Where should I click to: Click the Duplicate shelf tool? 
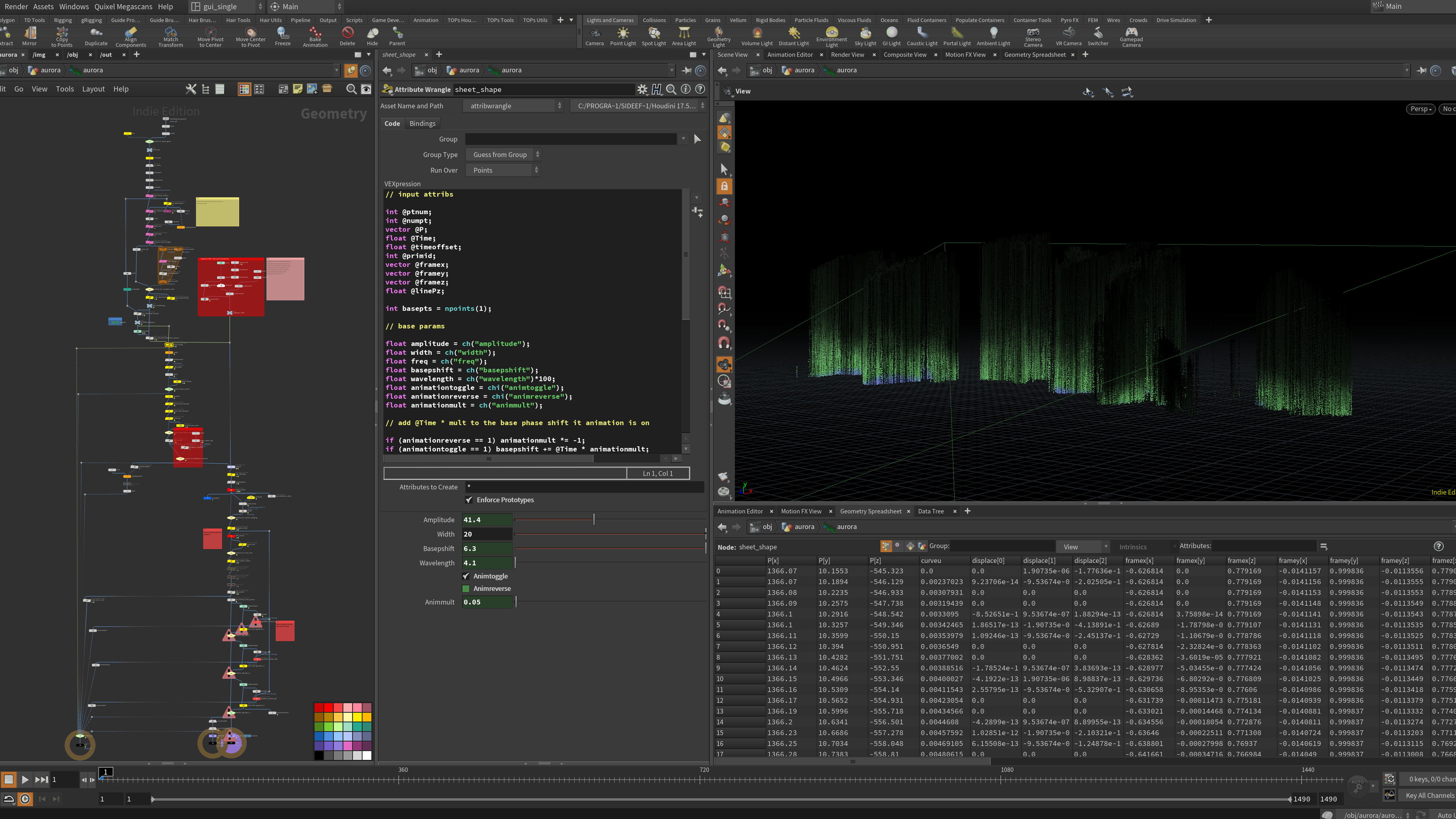(x=96, y=36)
